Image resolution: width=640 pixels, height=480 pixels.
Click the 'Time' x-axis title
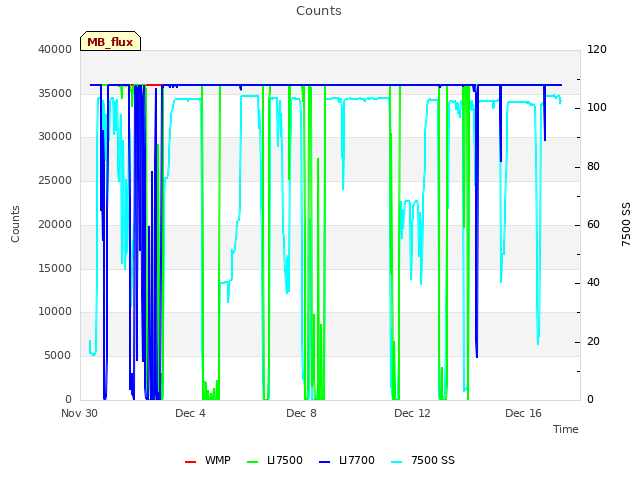[566, 429]
